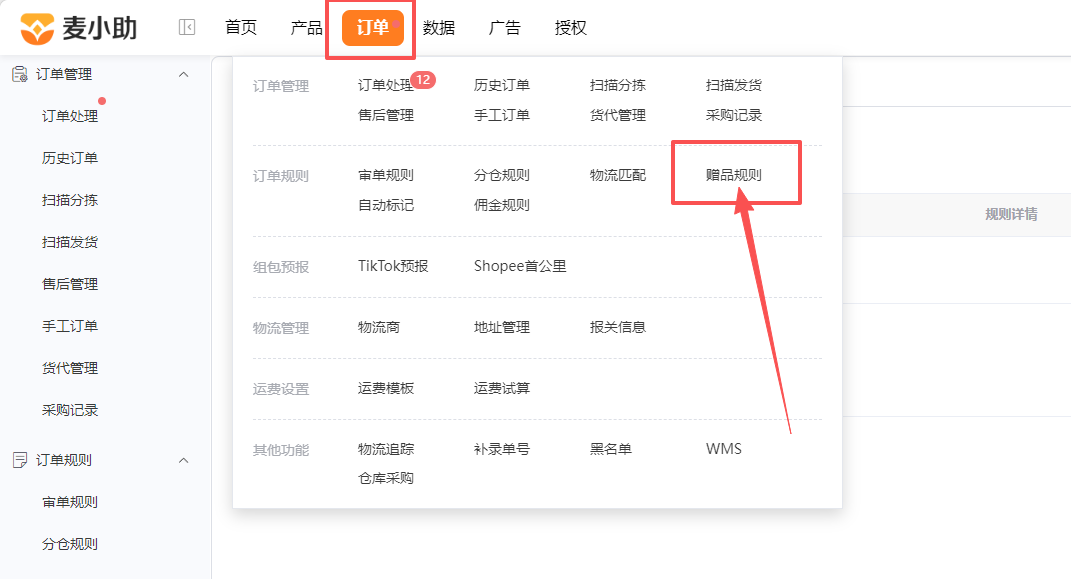Open the 授权 top menu
The width and height of the screenshot is (1071, 579).
[x=570, y=27]
